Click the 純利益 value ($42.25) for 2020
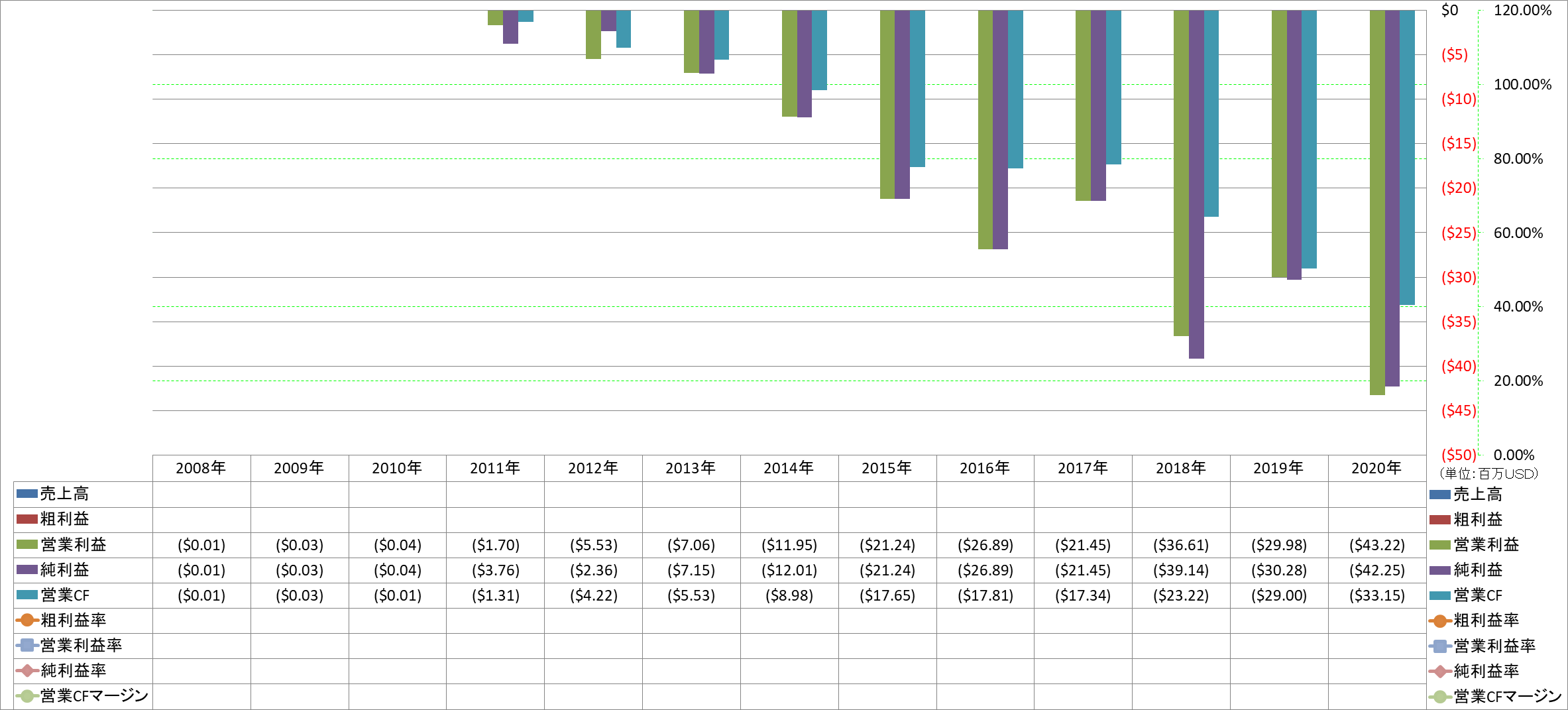This screenshot has width=1568, height=710. (x=1377, y=570)
